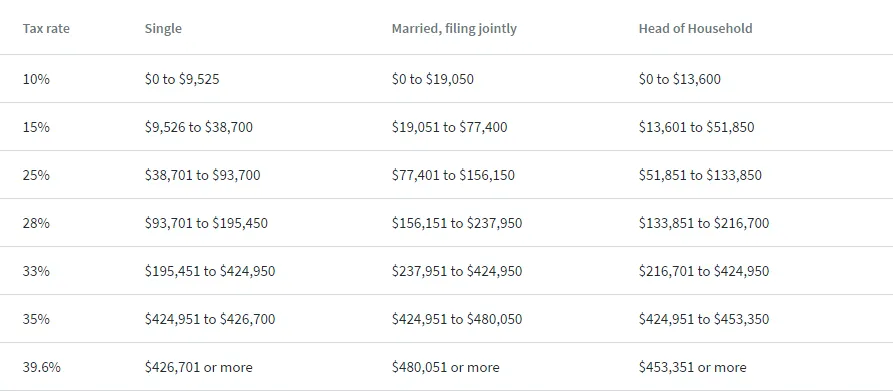Click the 15% tax rate cell

[x=36, y=127]
